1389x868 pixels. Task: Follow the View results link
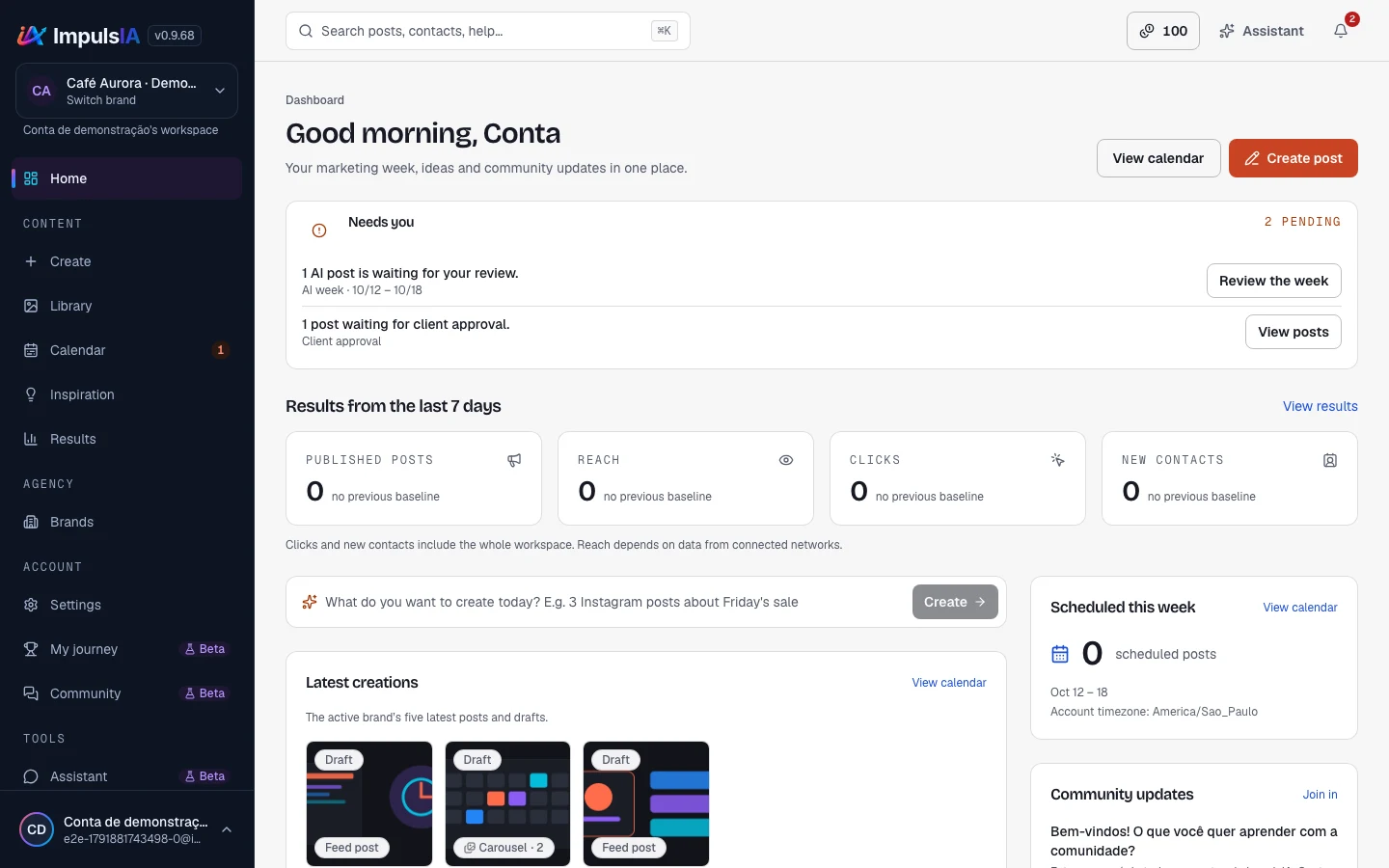(x=1321, y=406)
